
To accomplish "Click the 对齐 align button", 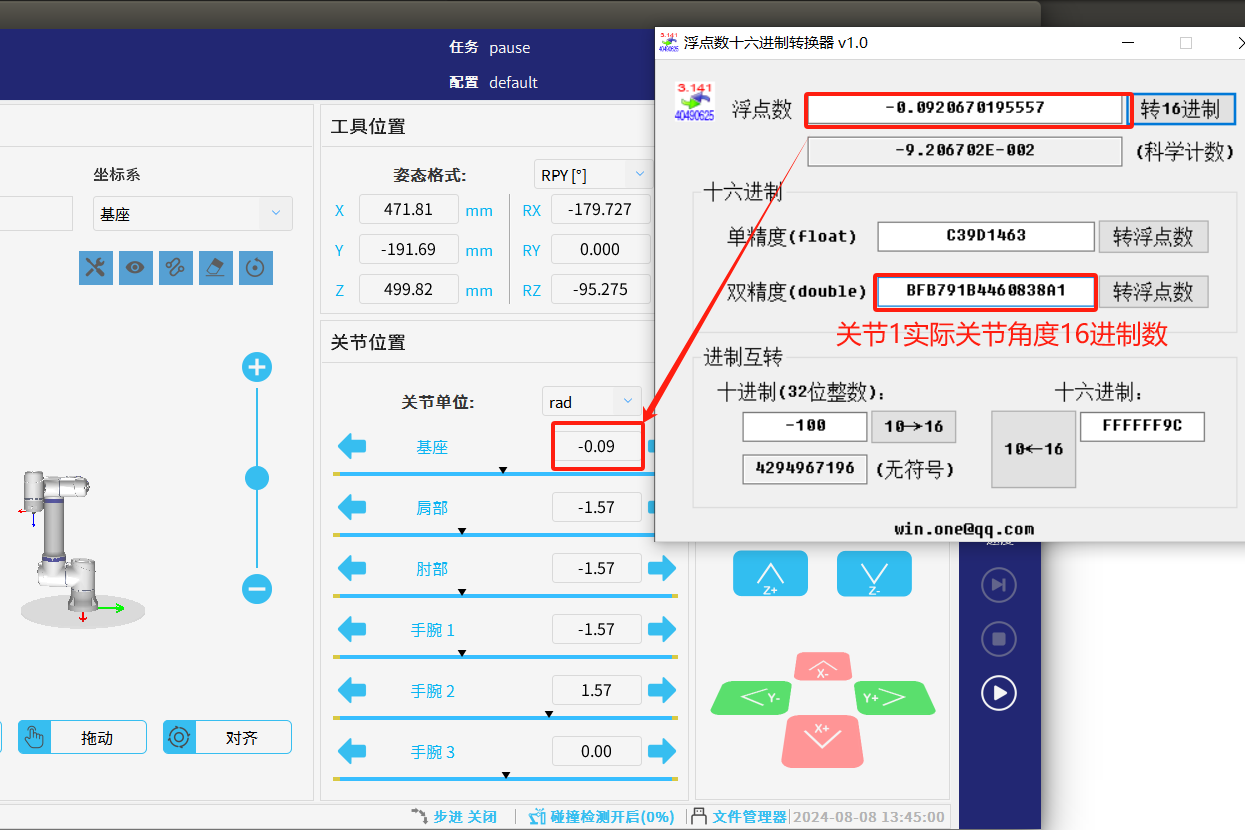I will coord(227,738).
